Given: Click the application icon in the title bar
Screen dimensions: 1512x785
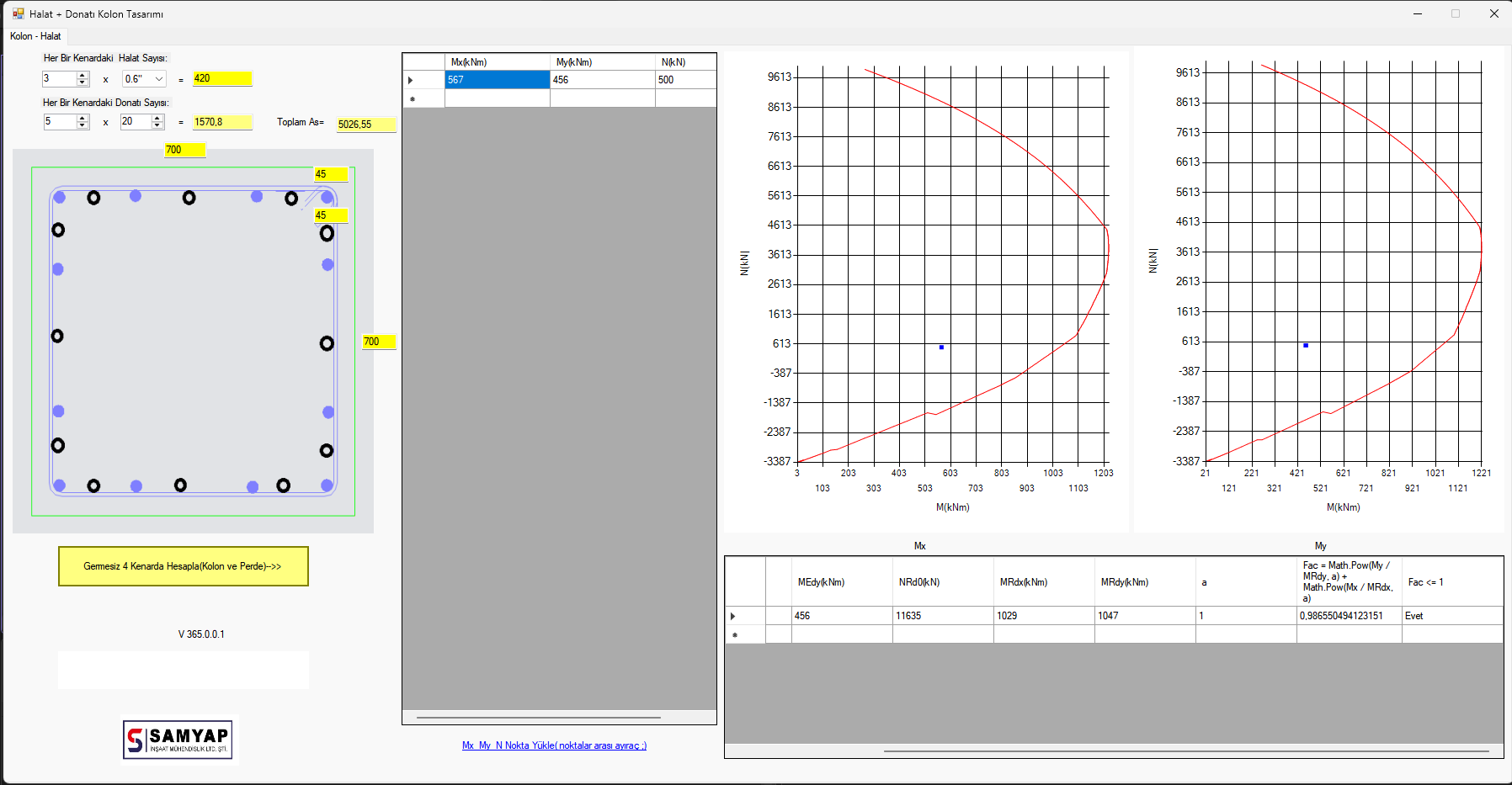Looking at the screenshot, I should coord(18,13).
